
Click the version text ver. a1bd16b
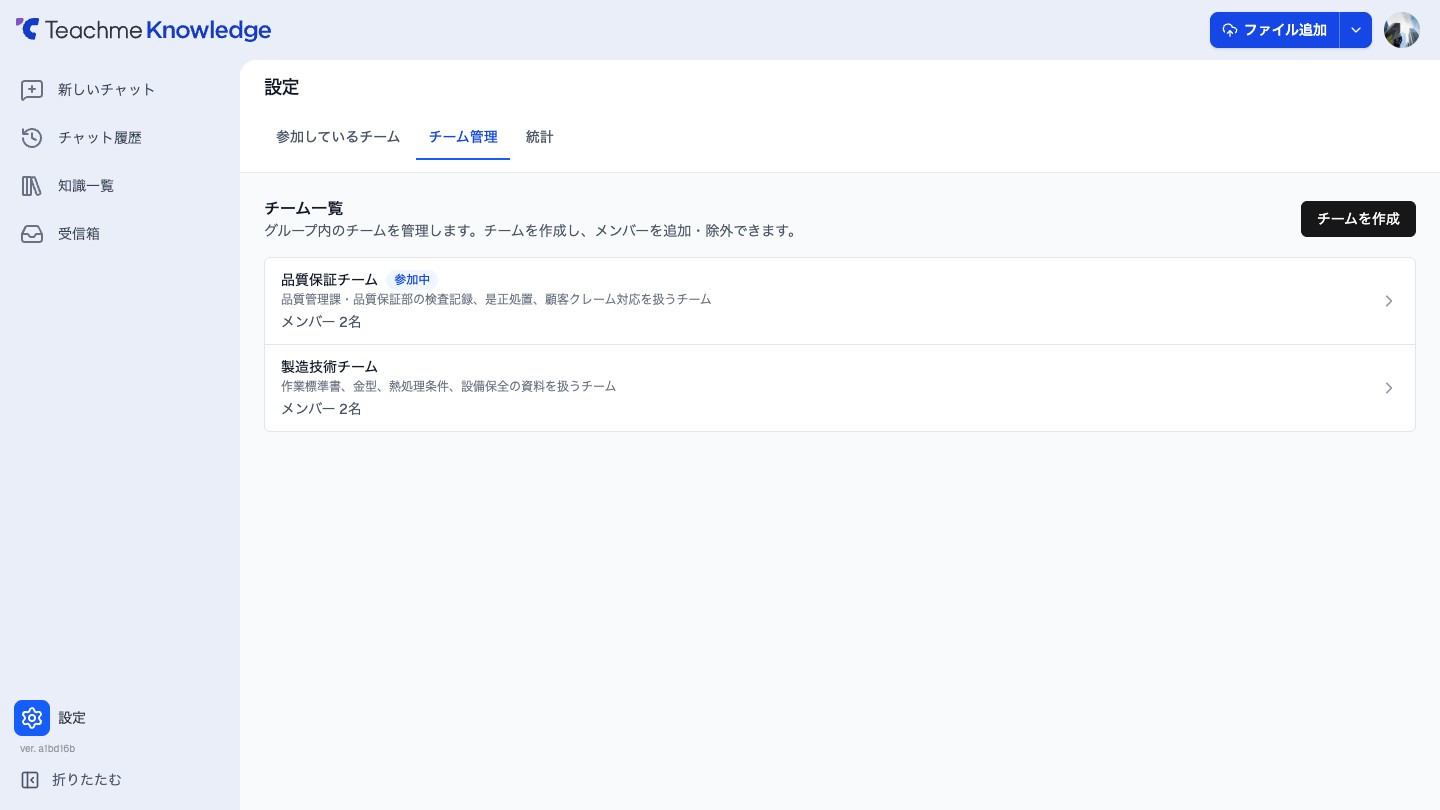pos(48,748)
